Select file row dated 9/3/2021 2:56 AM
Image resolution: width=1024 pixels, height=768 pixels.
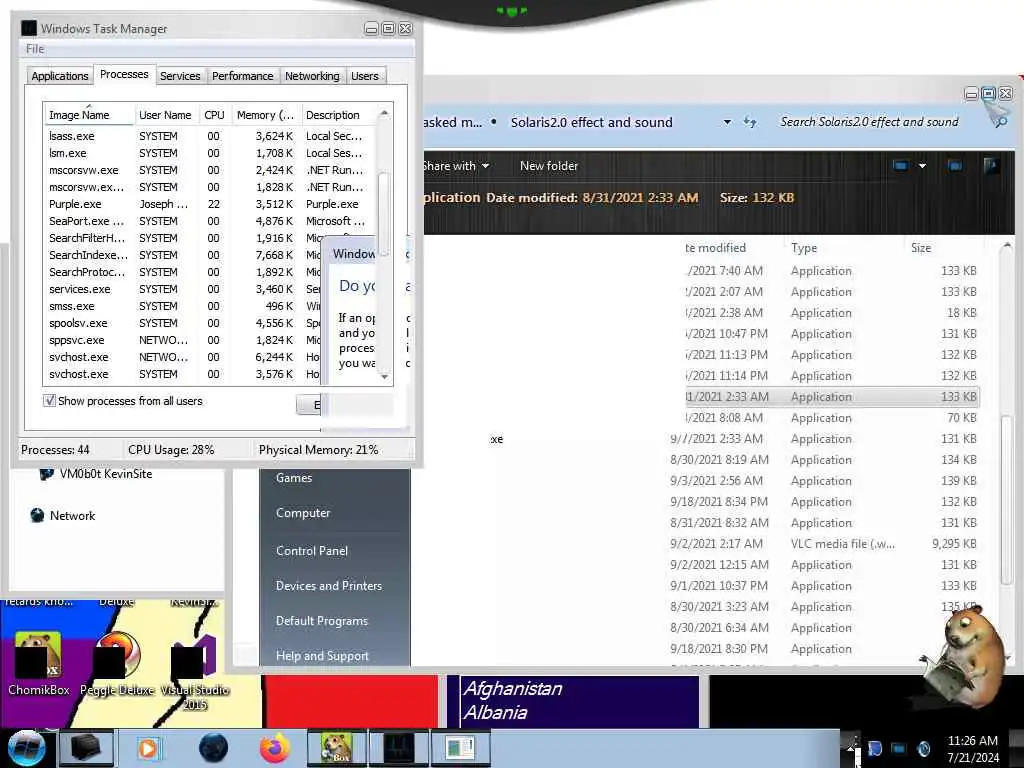point(824,481)
